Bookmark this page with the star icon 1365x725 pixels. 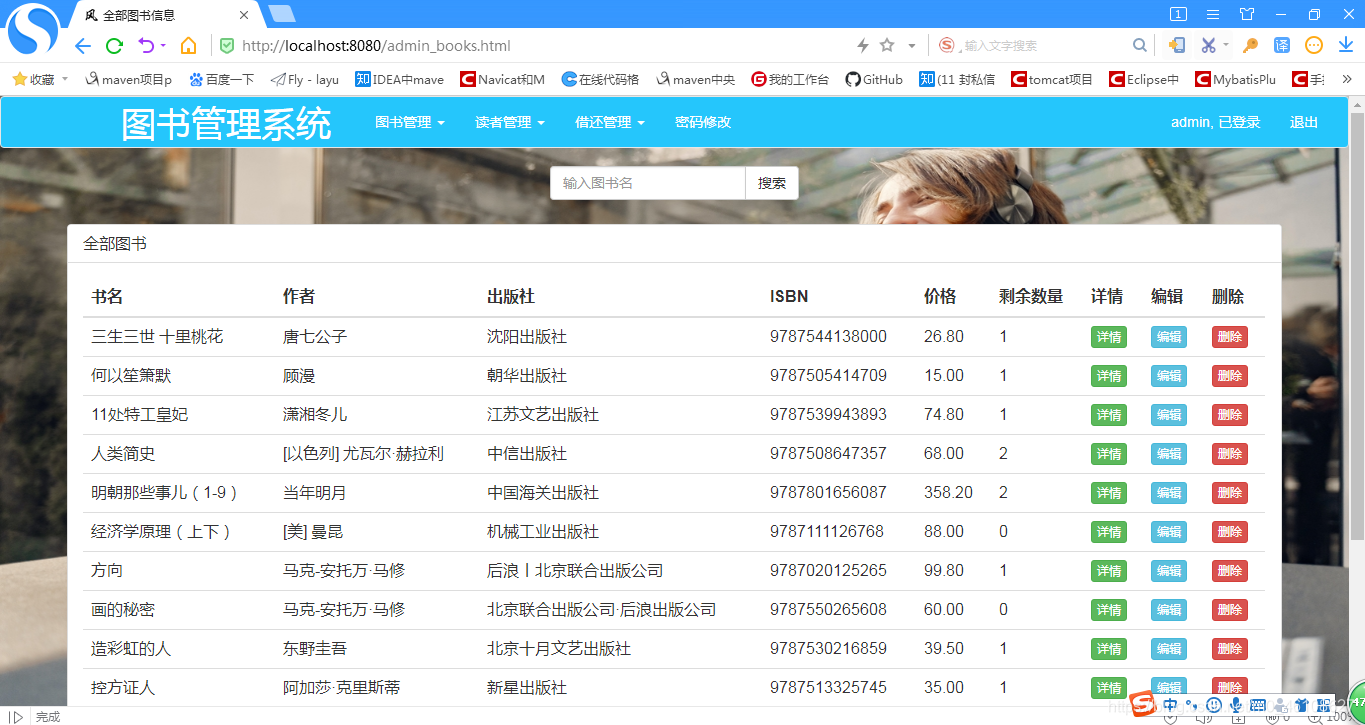pyautogui.click(x=887, y=46)
